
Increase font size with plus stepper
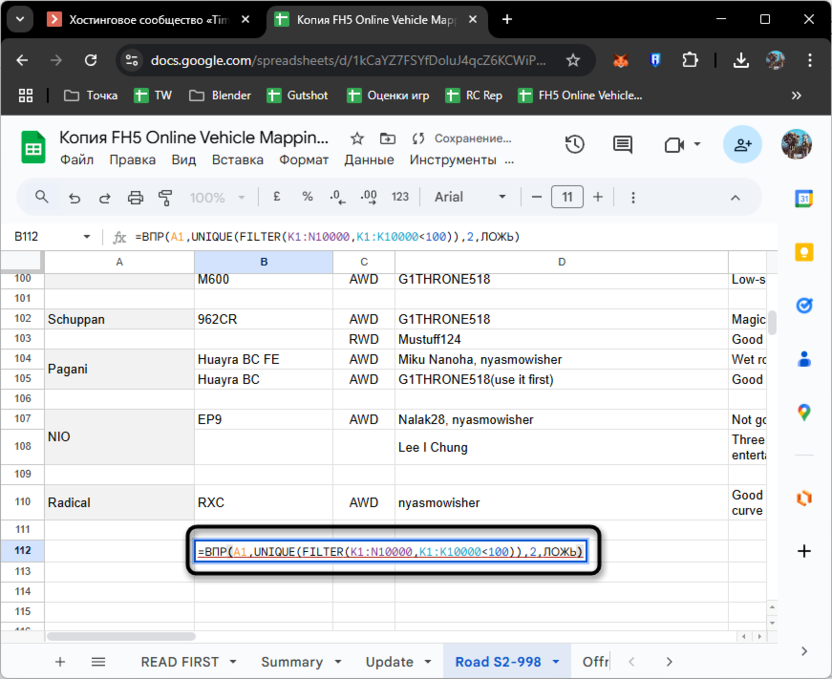pos(598,197)
